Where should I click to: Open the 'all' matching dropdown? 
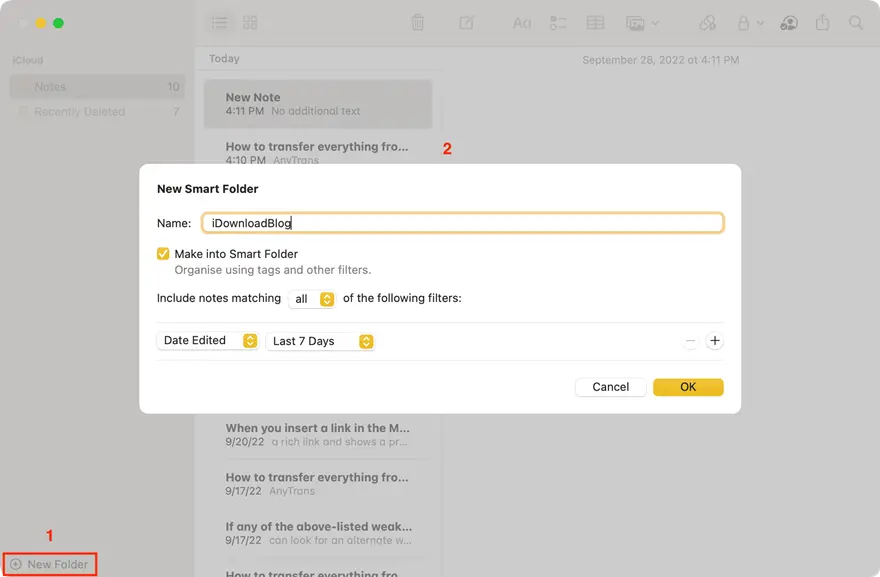click(312, 299)
